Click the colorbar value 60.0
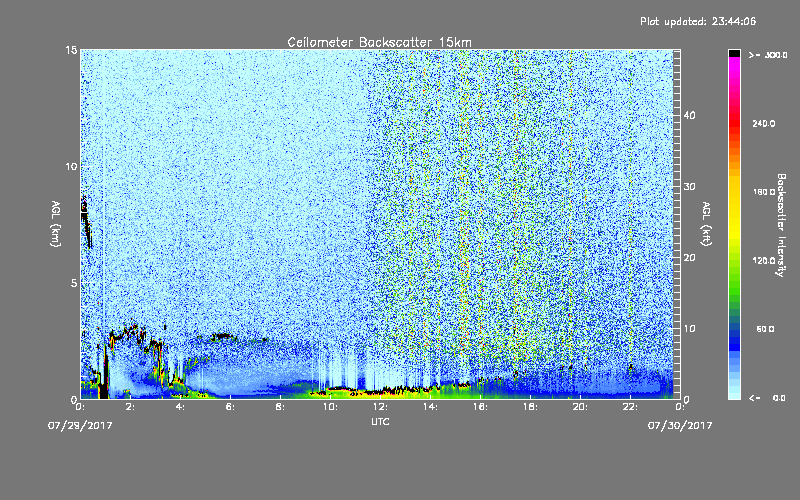This screenshot has height=500, width=800. pos(765,329)
